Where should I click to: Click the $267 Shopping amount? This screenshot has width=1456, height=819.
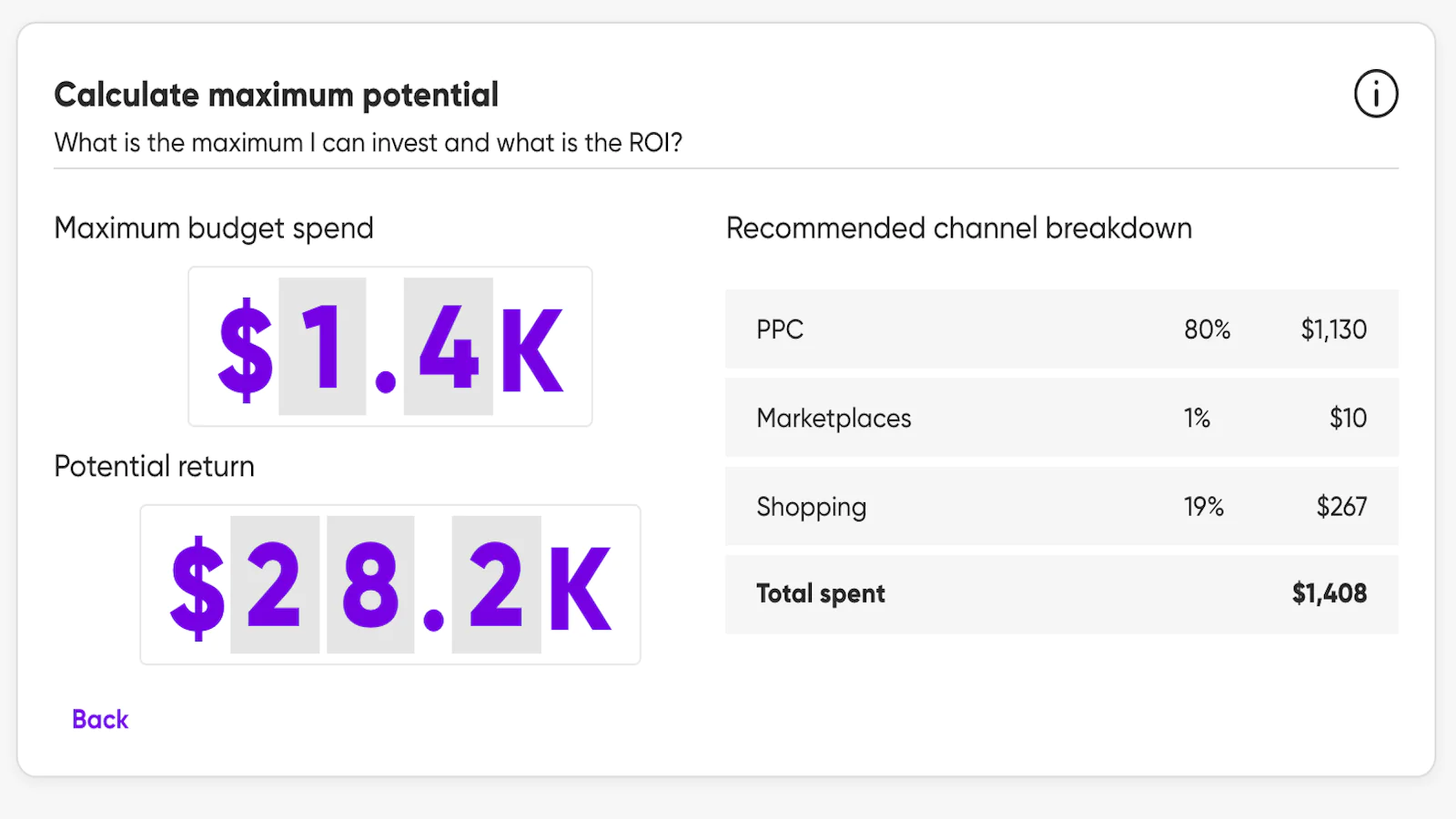click(x=1341, y=506)
